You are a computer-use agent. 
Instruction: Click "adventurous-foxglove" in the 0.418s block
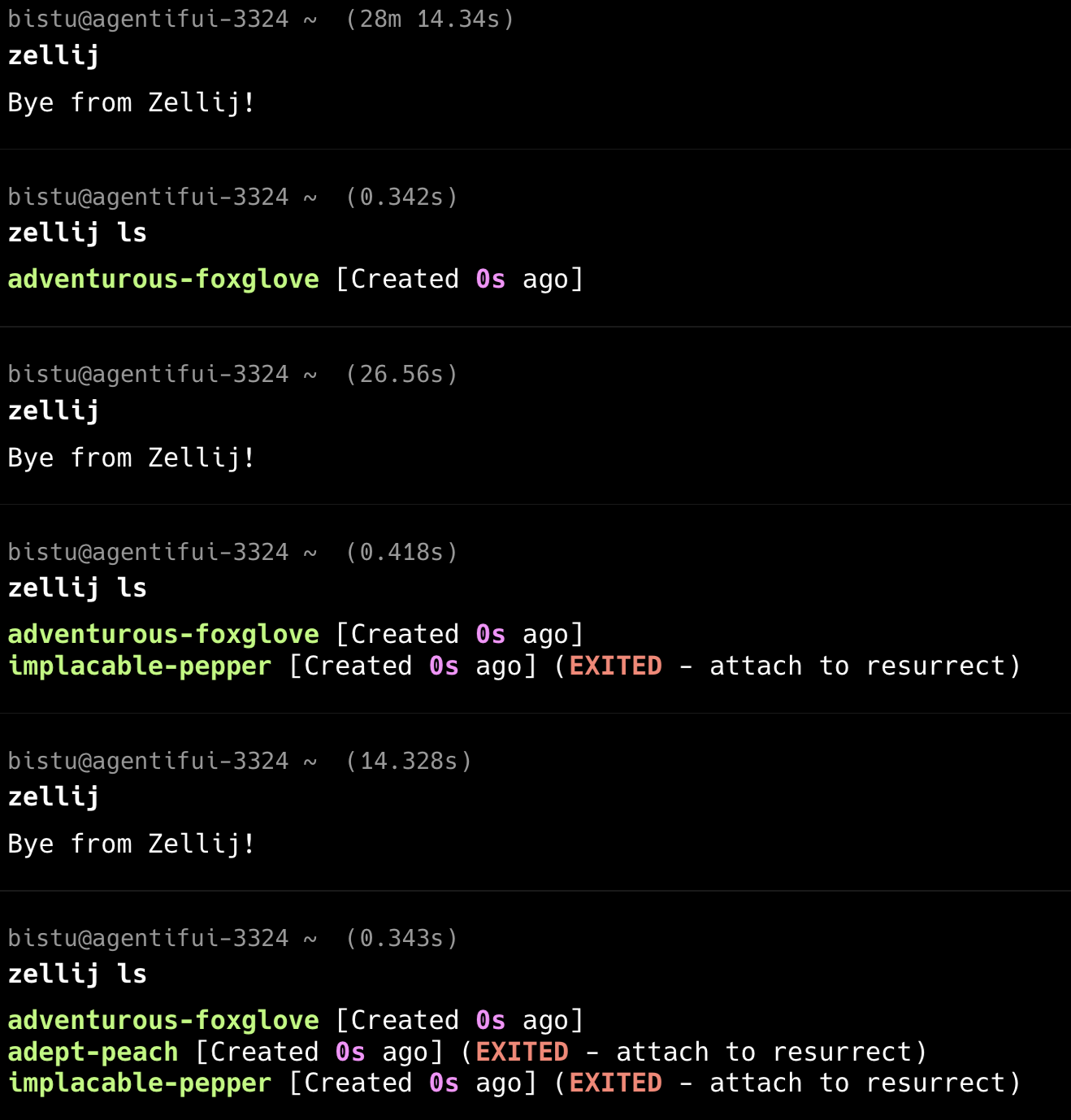pos(163,634)
